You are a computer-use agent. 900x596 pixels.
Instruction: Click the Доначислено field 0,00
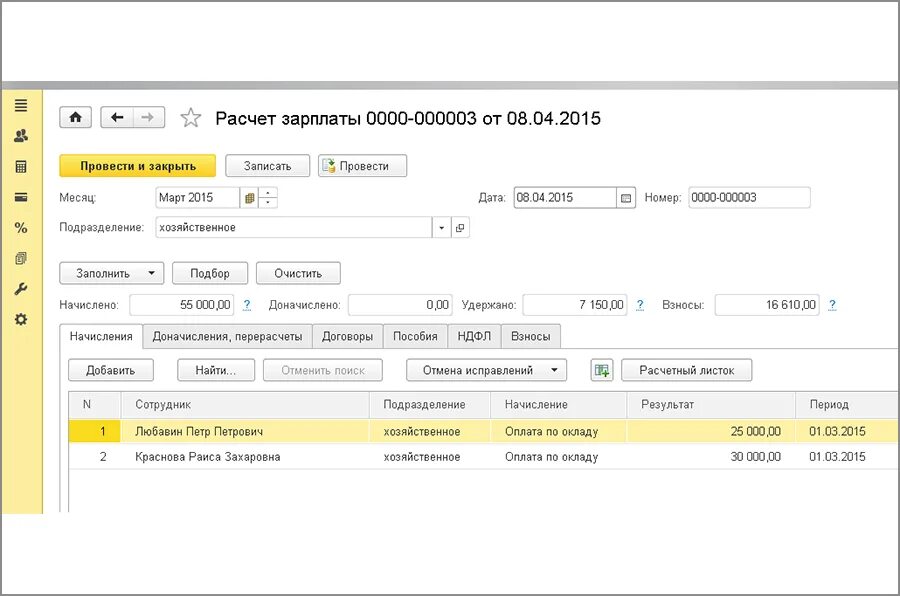coord(400,305)
